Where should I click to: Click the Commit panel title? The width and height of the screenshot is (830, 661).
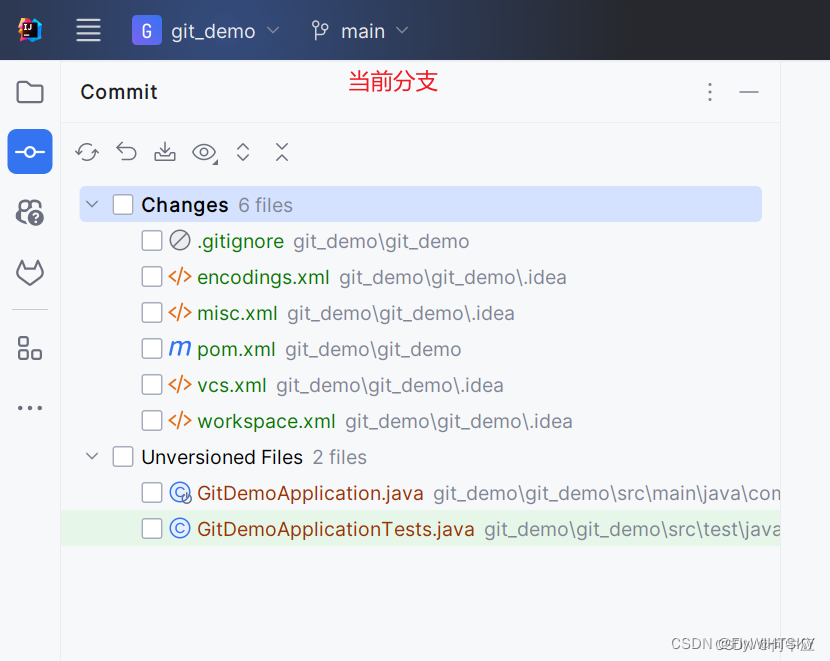click(119, 92)
